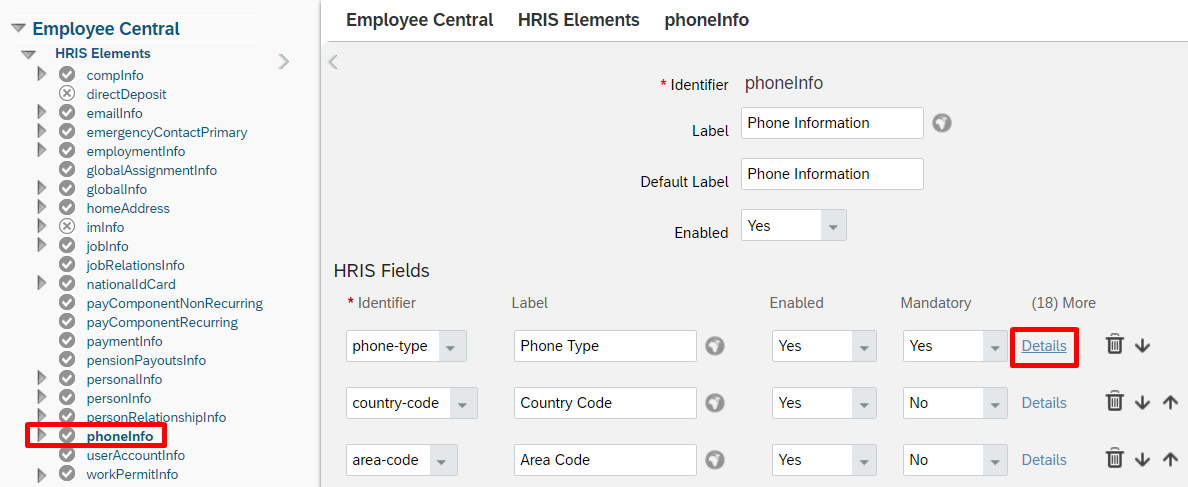Open the element Enabled dropdown

833,226
